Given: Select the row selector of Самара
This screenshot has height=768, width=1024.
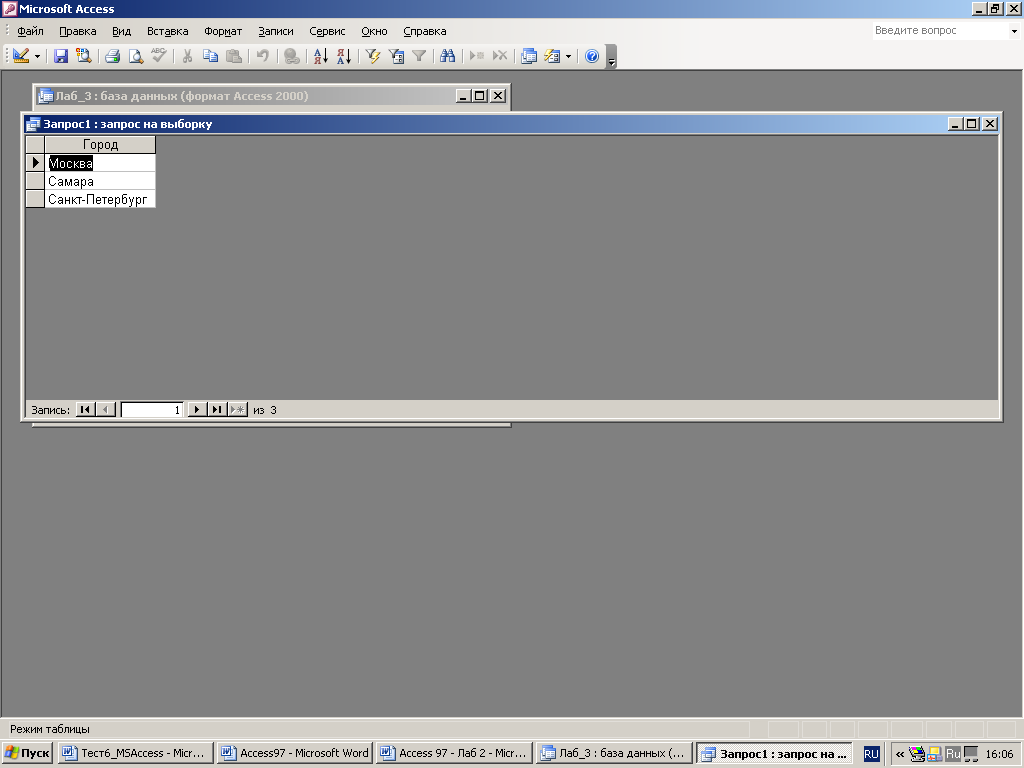Looking at the screenshot, I should [35, 181].
